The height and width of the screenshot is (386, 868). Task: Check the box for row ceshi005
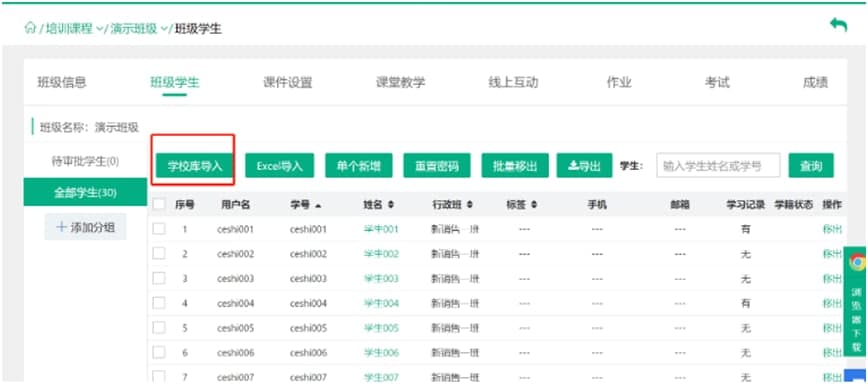159,328
